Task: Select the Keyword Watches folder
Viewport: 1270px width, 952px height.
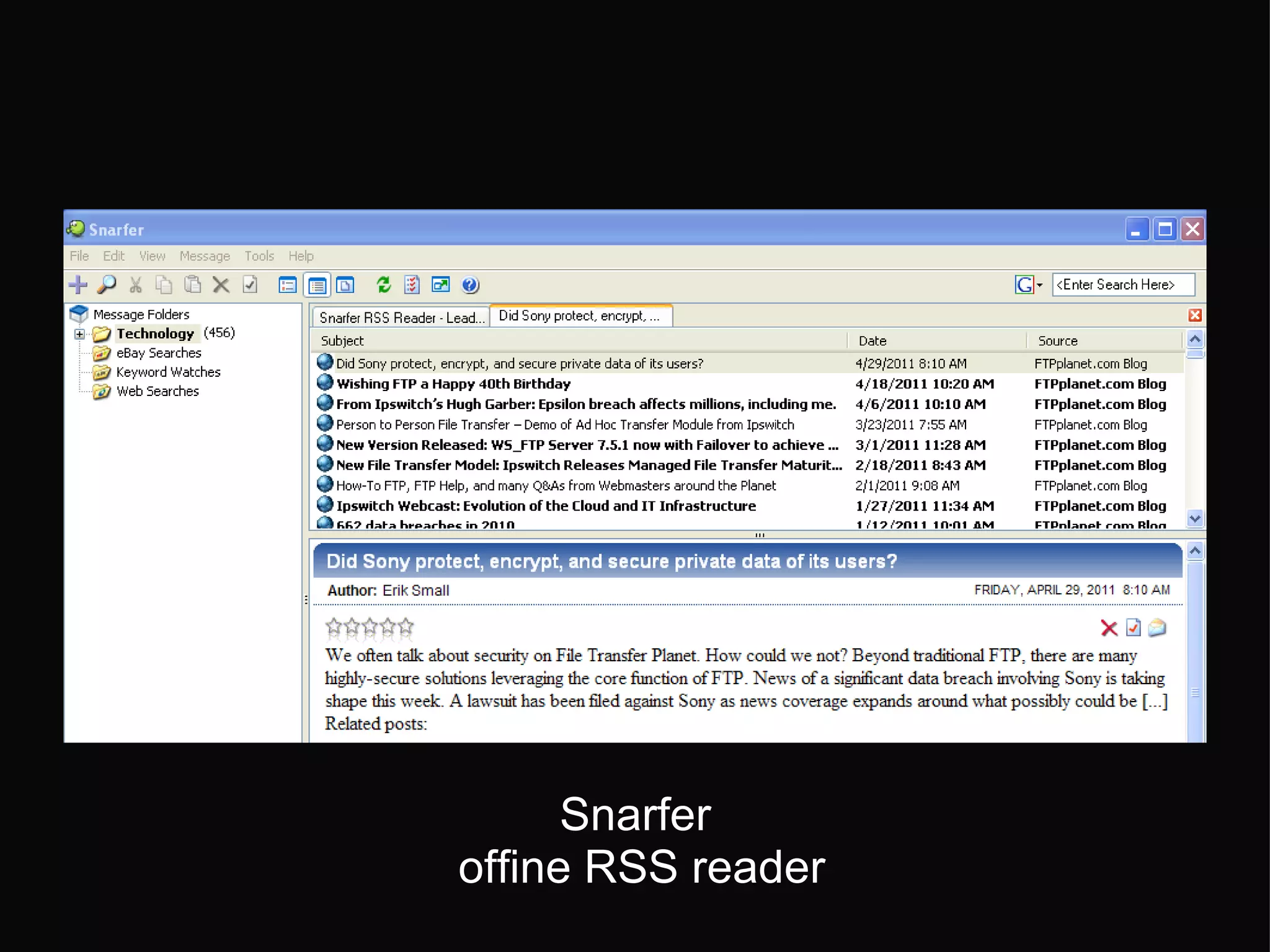Action: 168,372
